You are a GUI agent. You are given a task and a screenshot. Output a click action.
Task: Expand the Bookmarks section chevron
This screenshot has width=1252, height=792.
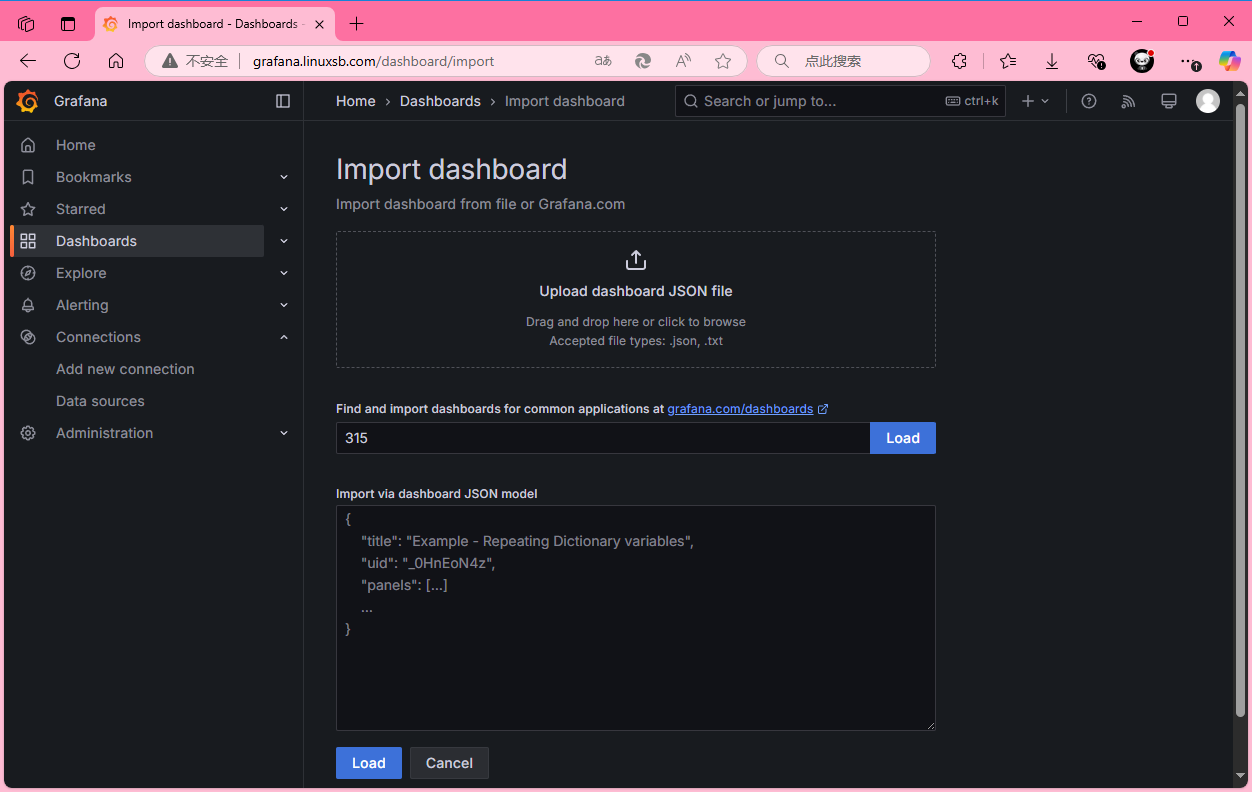coord(284,177)
